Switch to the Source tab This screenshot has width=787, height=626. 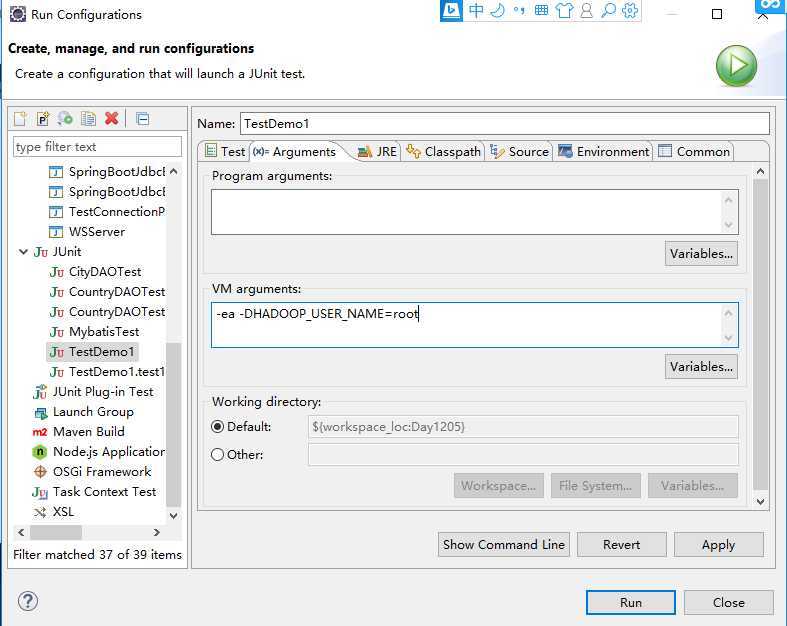(519, 151)
